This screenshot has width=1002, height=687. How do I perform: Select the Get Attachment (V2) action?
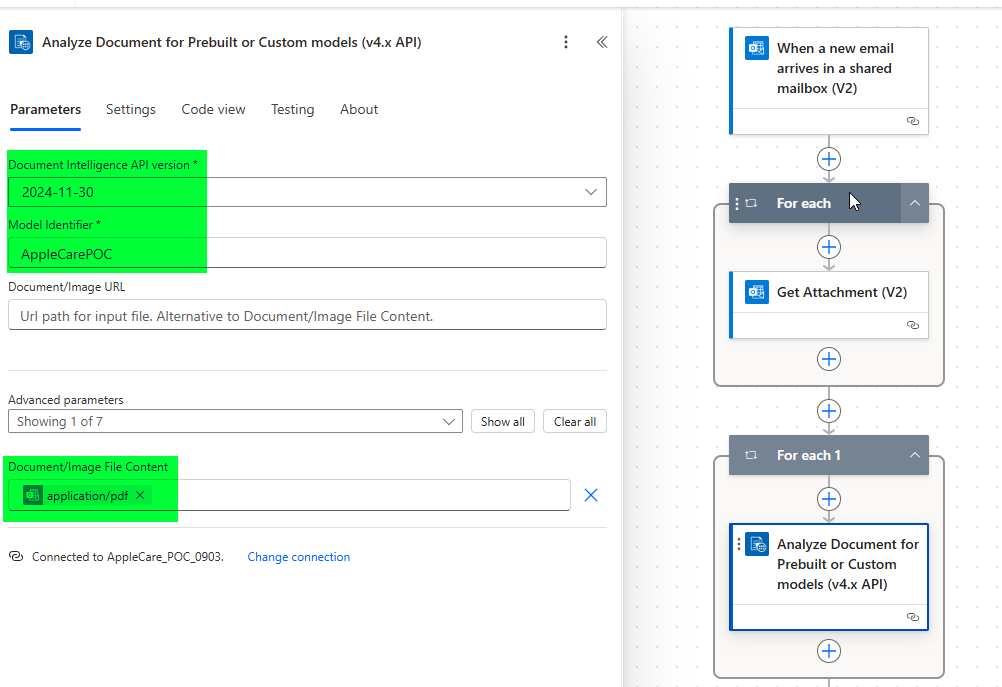829,305
